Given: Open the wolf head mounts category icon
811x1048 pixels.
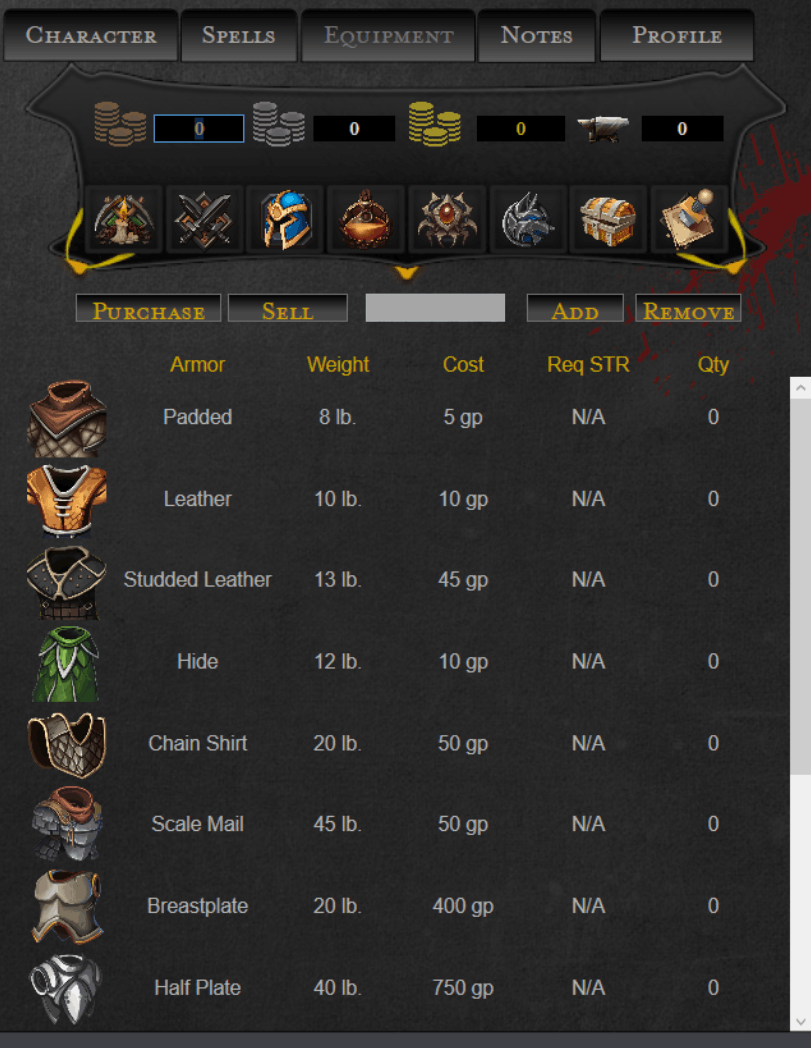Looking at the screenshot, I should tap(528, 220).
